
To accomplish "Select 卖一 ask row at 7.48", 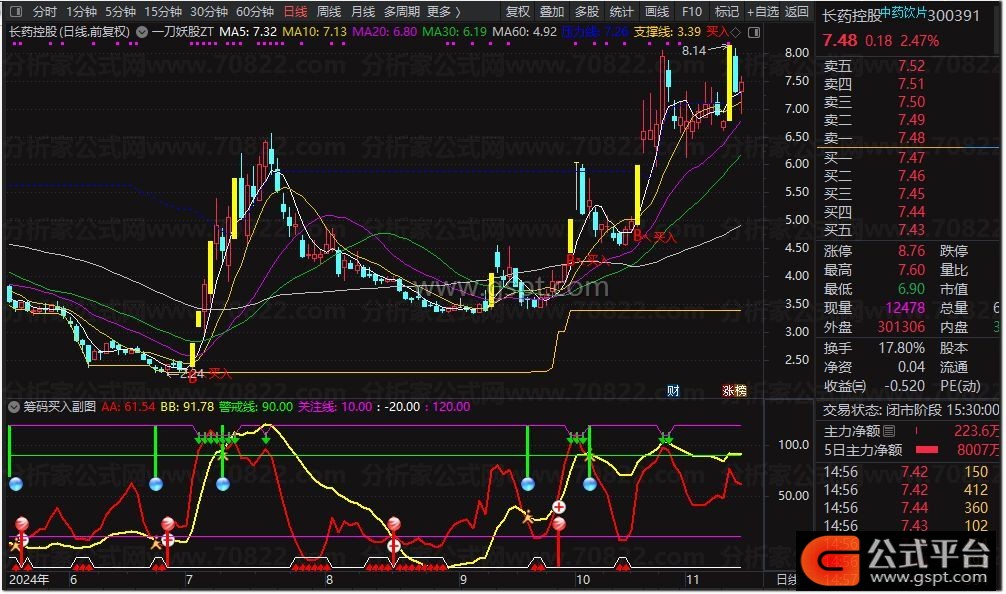I will click(908, 138).
